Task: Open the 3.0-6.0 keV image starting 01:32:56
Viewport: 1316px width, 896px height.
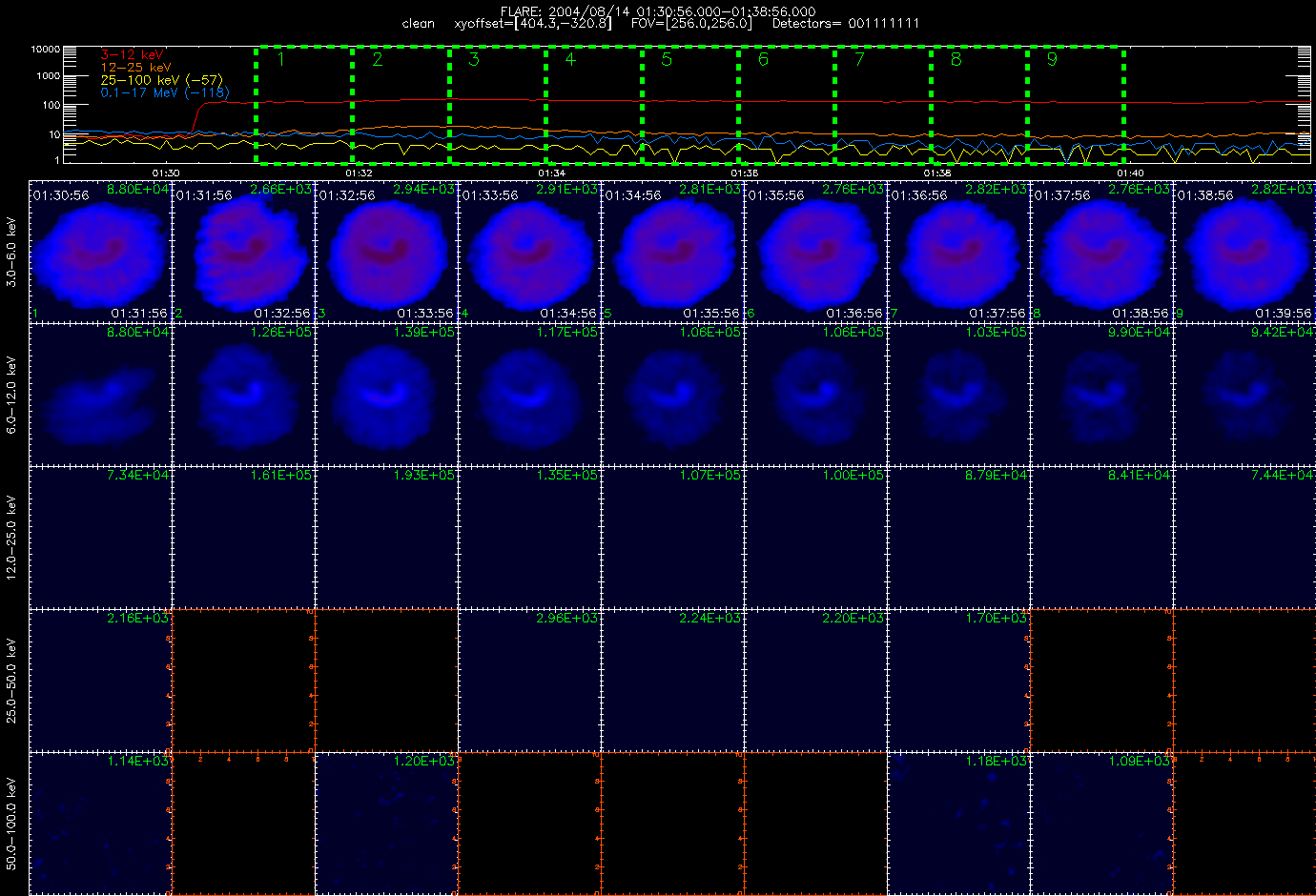Action: 387,252
